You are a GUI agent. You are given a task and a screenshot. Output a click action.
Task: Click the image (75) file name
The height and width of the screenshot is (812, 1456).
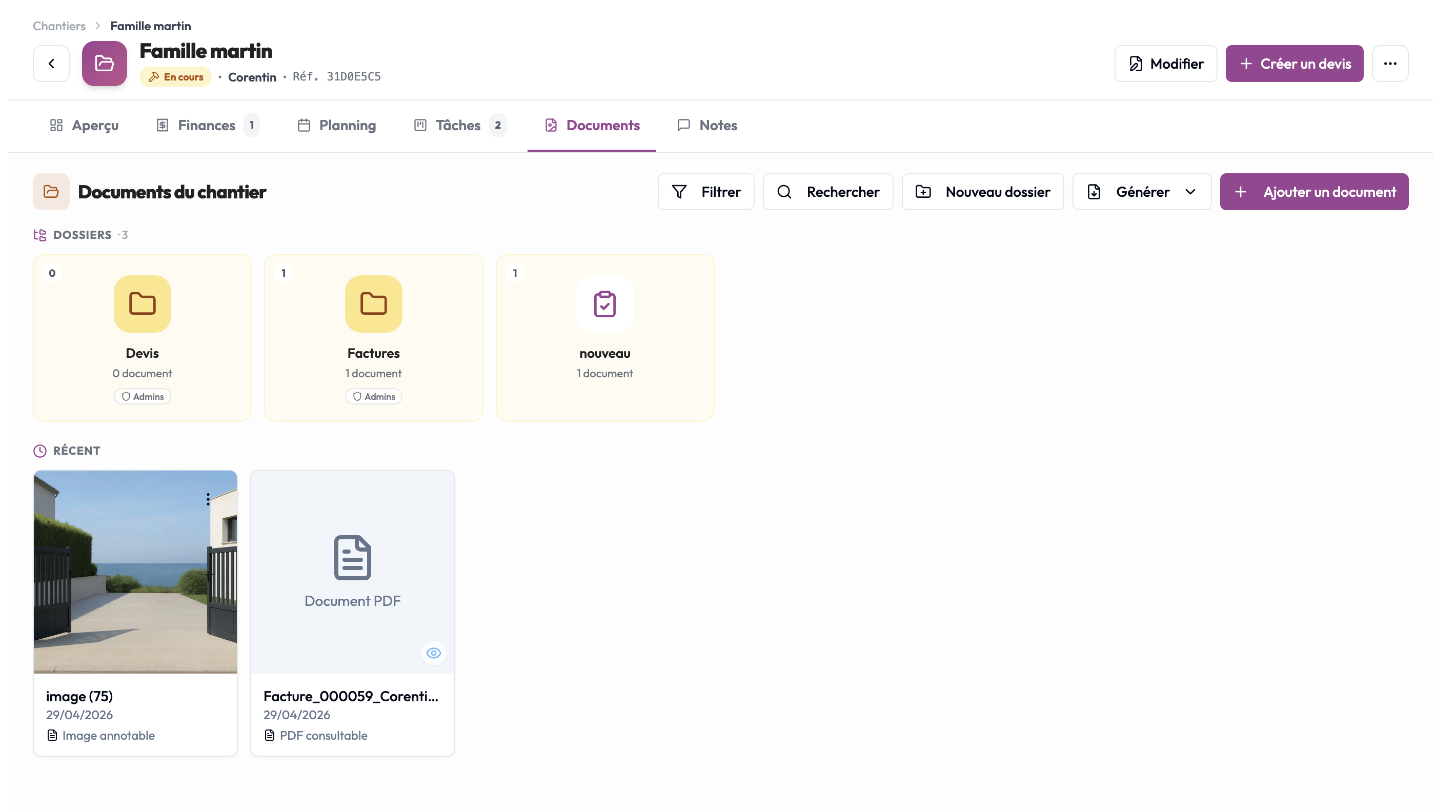(79, 696)
